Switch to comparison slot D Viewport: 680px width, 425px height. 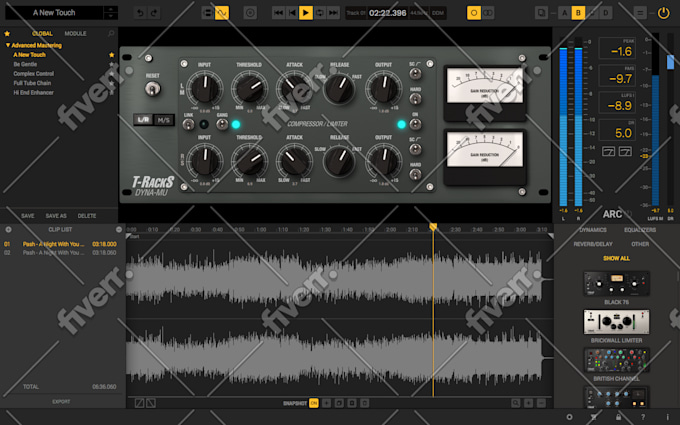[x=606, y=13]
